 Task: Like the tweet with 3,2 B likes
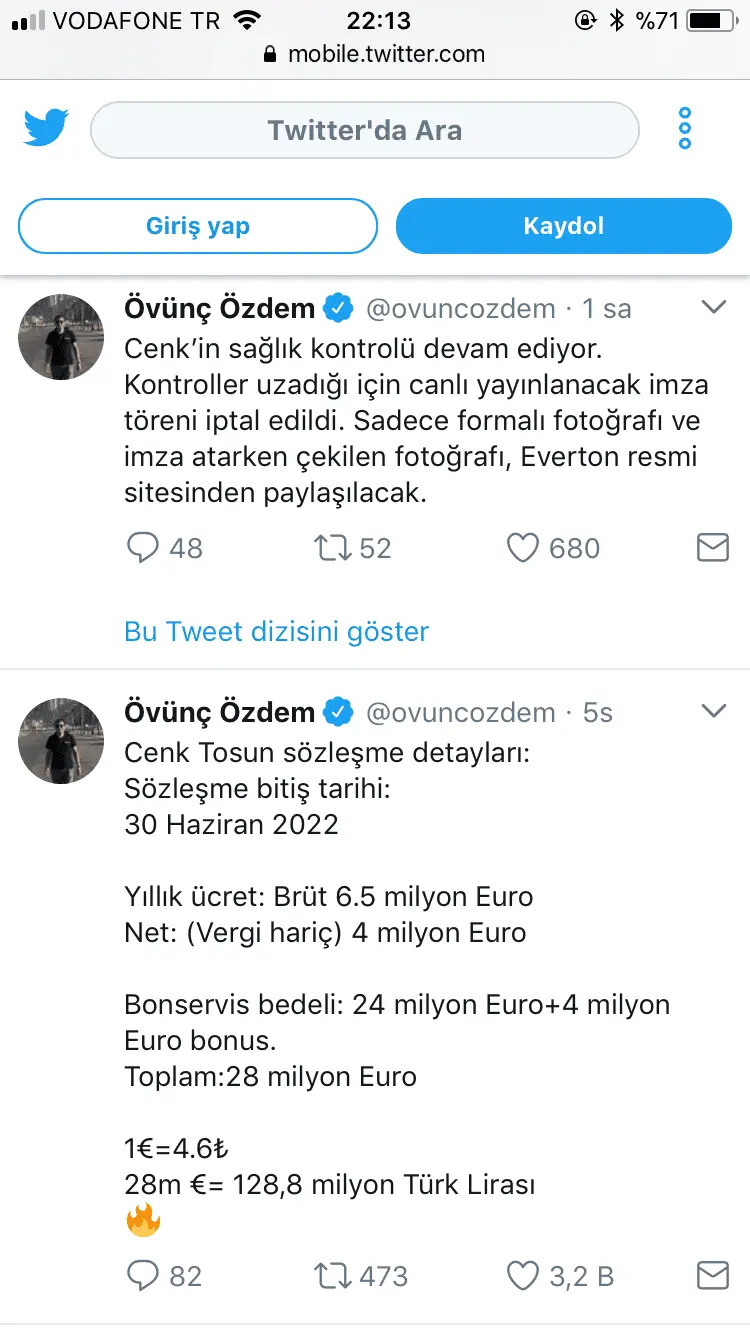click(x=523, y=1275)
